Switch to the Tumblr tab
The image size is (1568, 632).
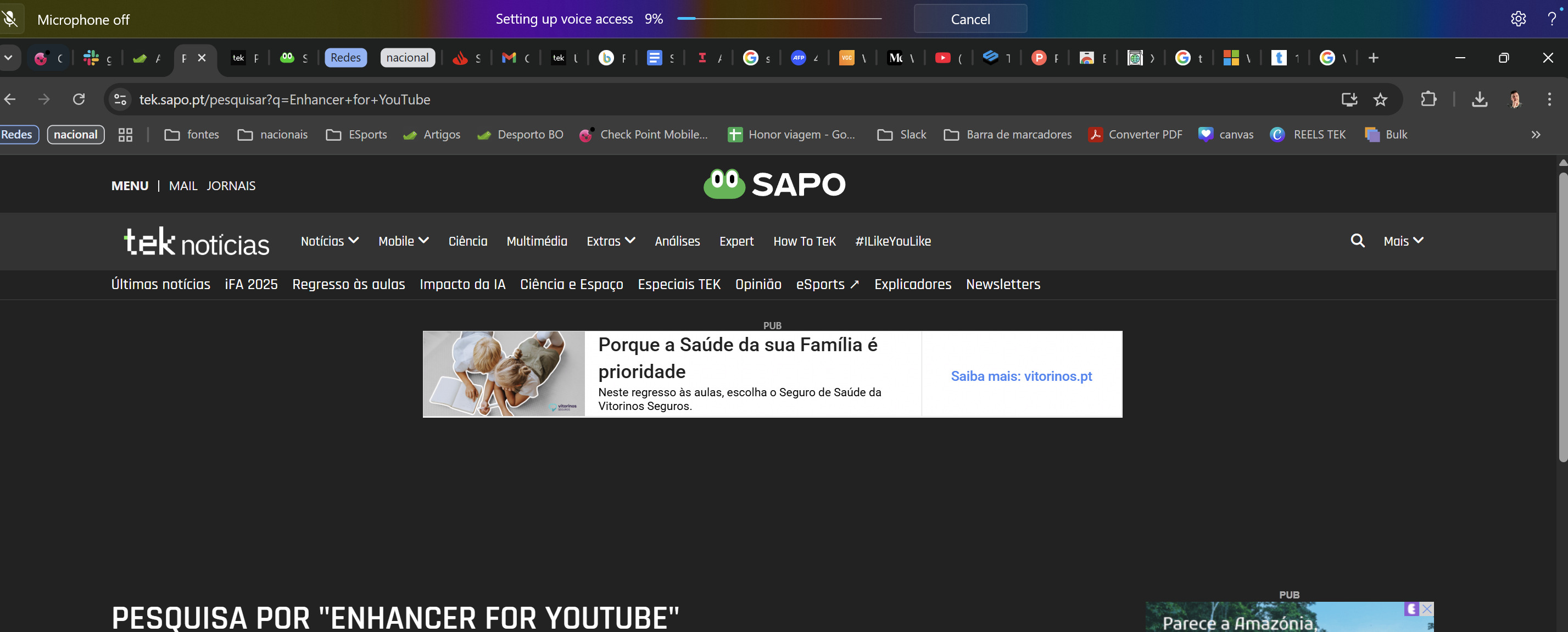pyautogui.click(x=1286, y=58)
